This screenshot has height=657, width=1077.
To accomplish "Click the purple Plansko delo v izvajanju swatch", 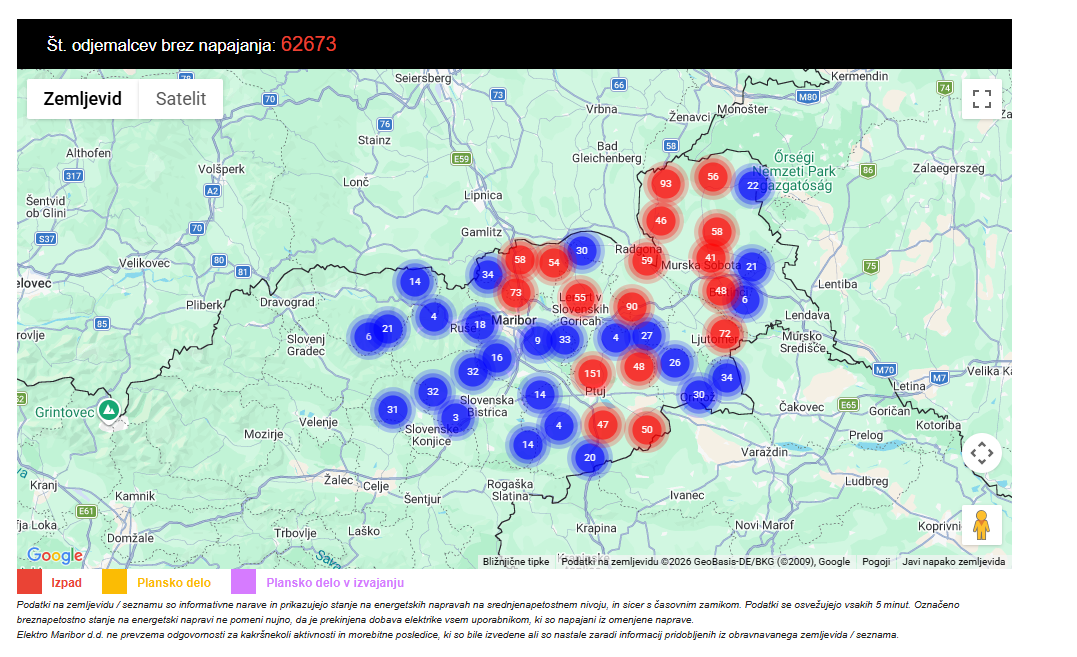I will [x=244, y=582].
